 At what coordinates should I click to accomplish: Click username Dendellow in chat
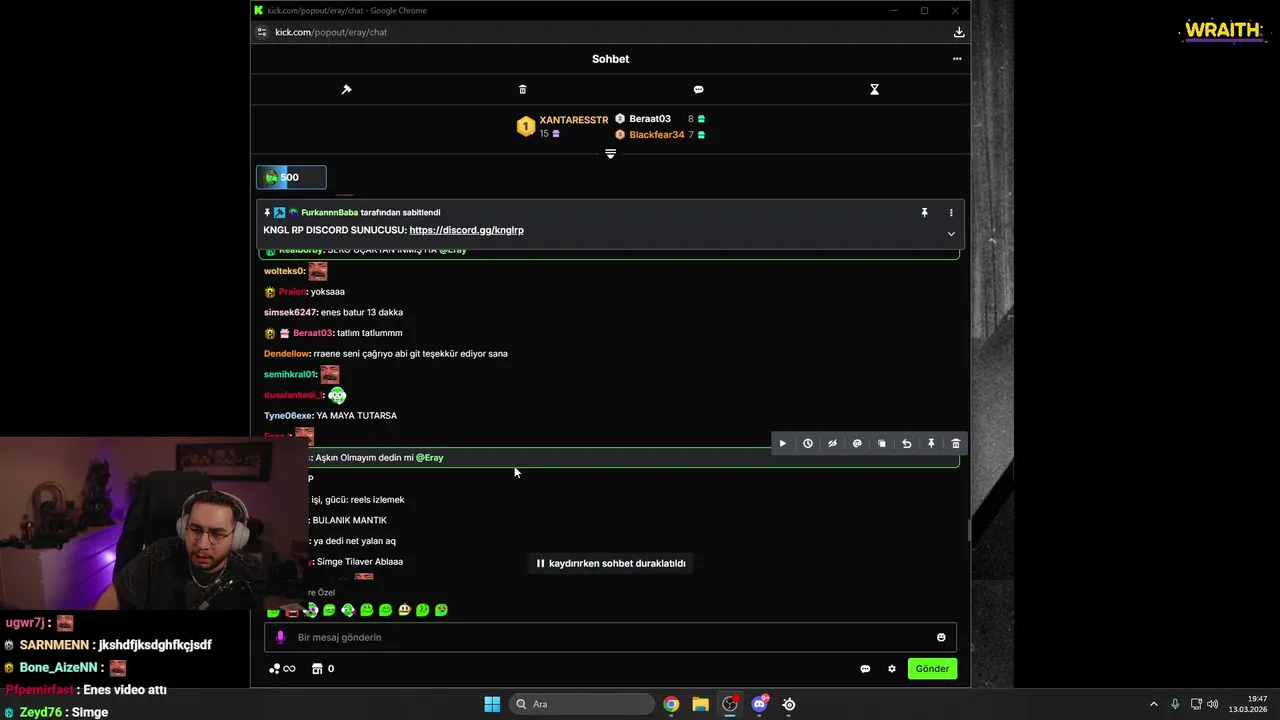287,354
